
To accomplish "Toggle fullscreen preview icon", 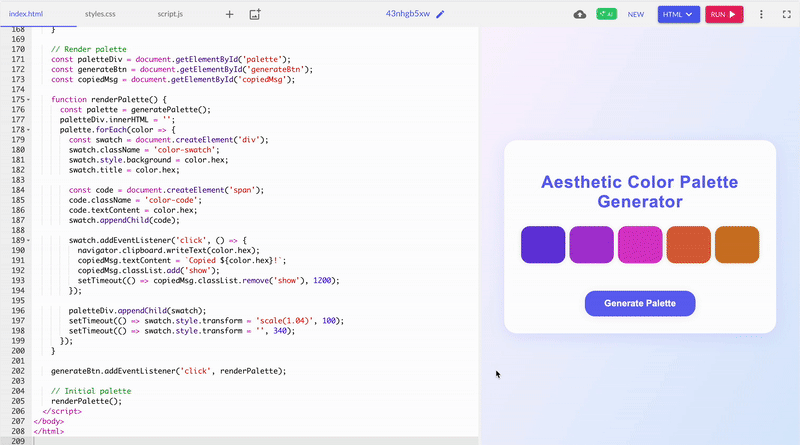I will (787, 14).
